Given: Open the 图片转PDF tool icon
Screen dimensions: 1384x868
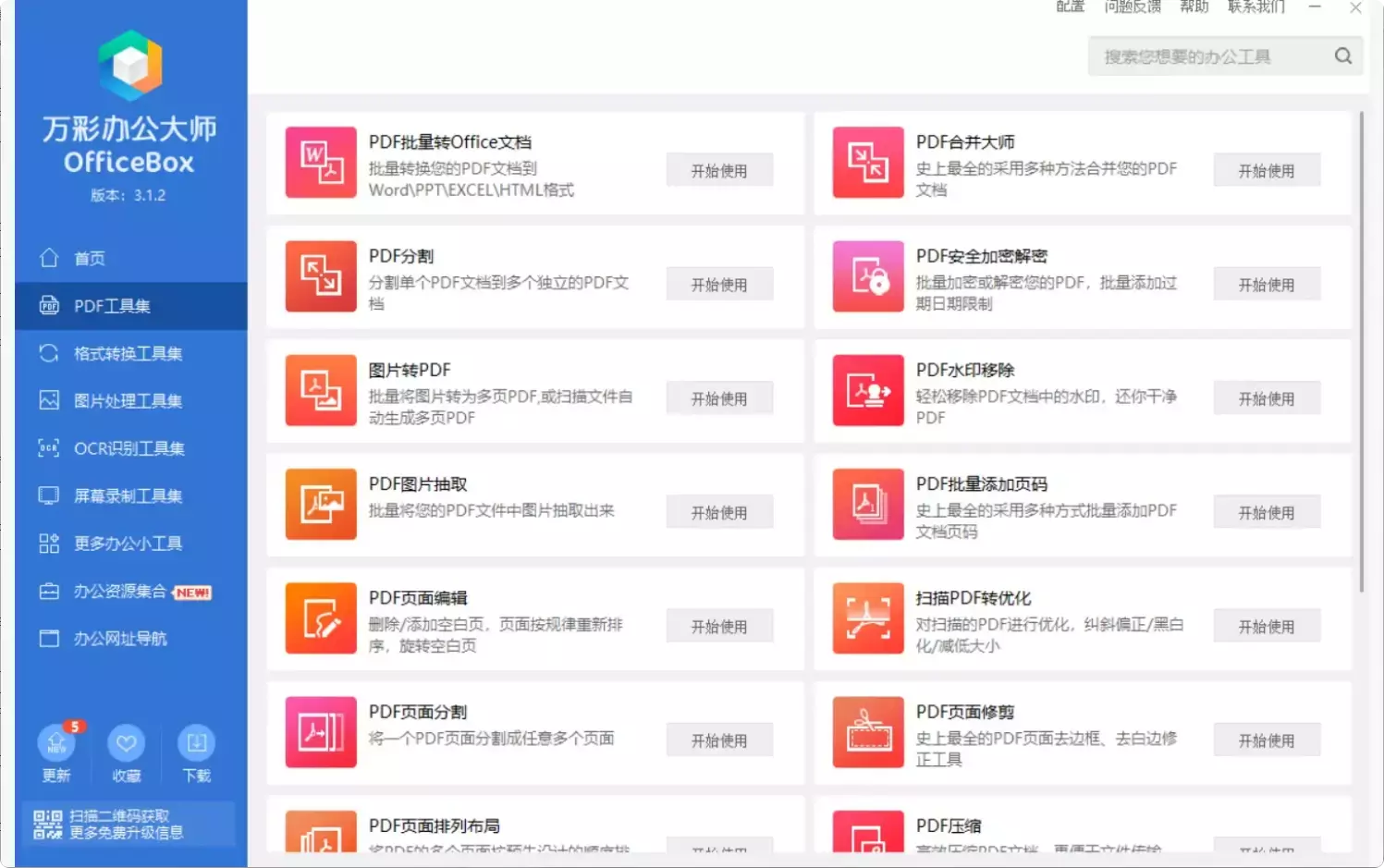Looking at the screenshot, I should tap(320, 390).
